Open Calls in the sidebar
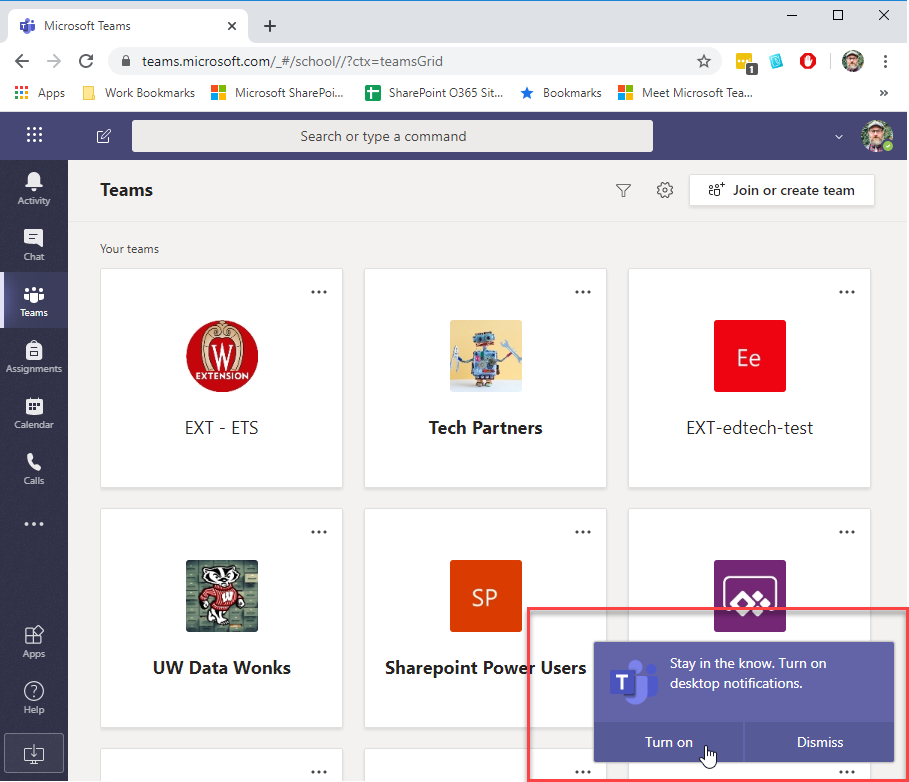This screenshot has height=782, width=909. (x=34, y=469)
